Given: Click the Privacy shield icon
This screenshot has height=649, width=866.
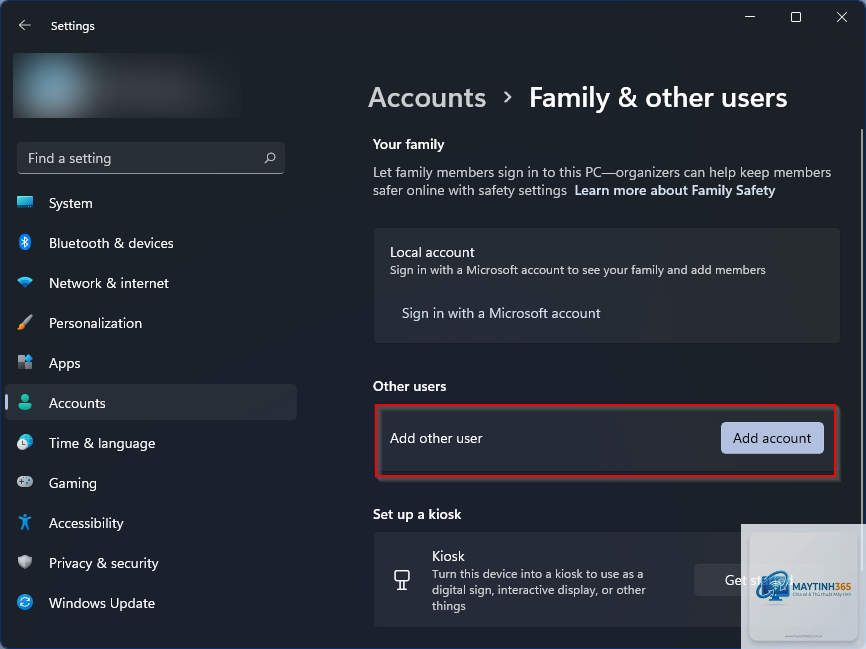Looking at the screenshot, I should [x=25, y=562].
